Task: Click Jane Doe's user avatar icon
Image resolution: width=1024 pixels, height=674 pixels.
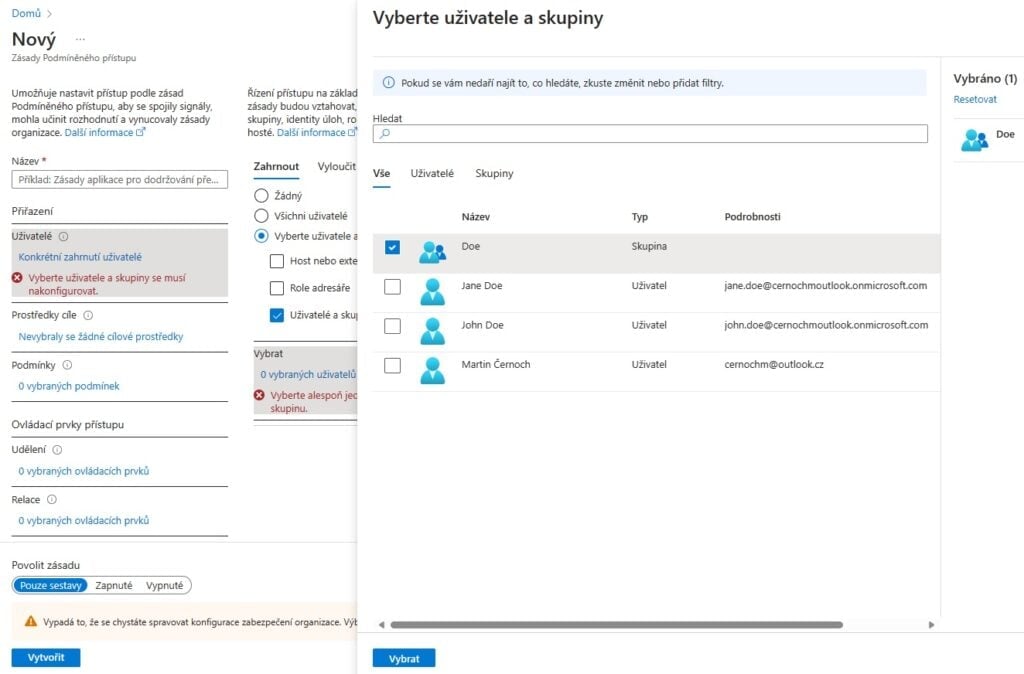Action: point(432,292)
